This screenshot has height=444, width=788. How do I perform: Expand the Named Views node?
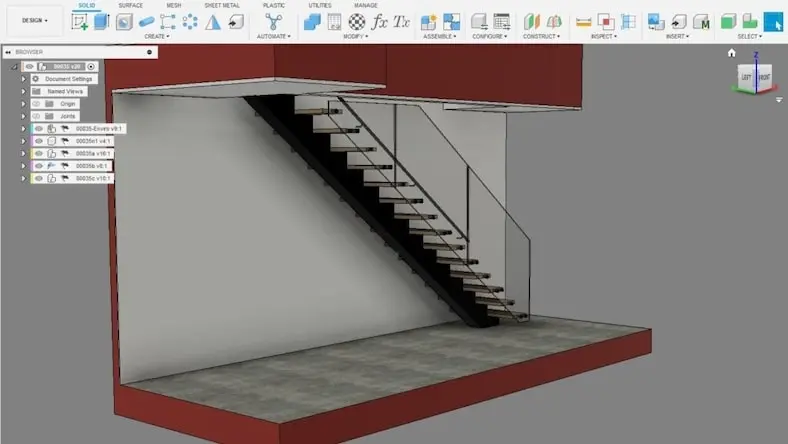[x=23, y=92]
